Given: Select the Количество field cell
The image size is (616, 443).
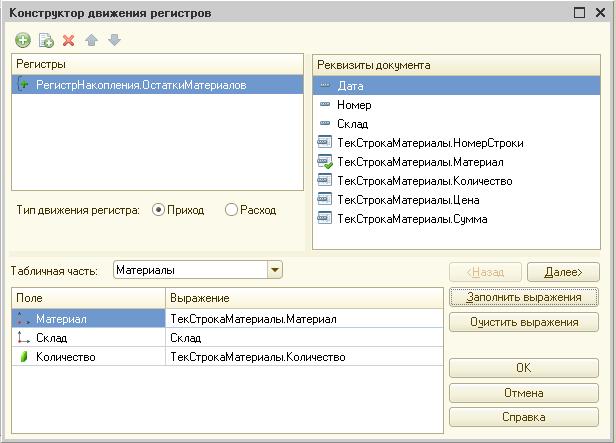Looking at the screenshot, I should click(x=89, y=356).
